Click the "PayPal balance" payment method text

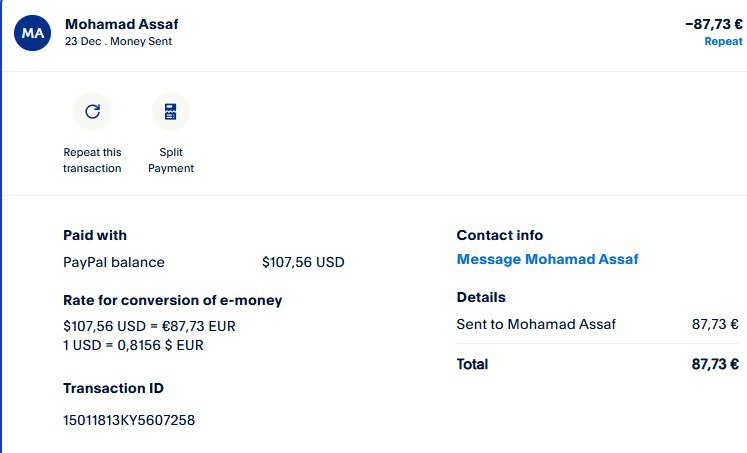tap(114, 262)
